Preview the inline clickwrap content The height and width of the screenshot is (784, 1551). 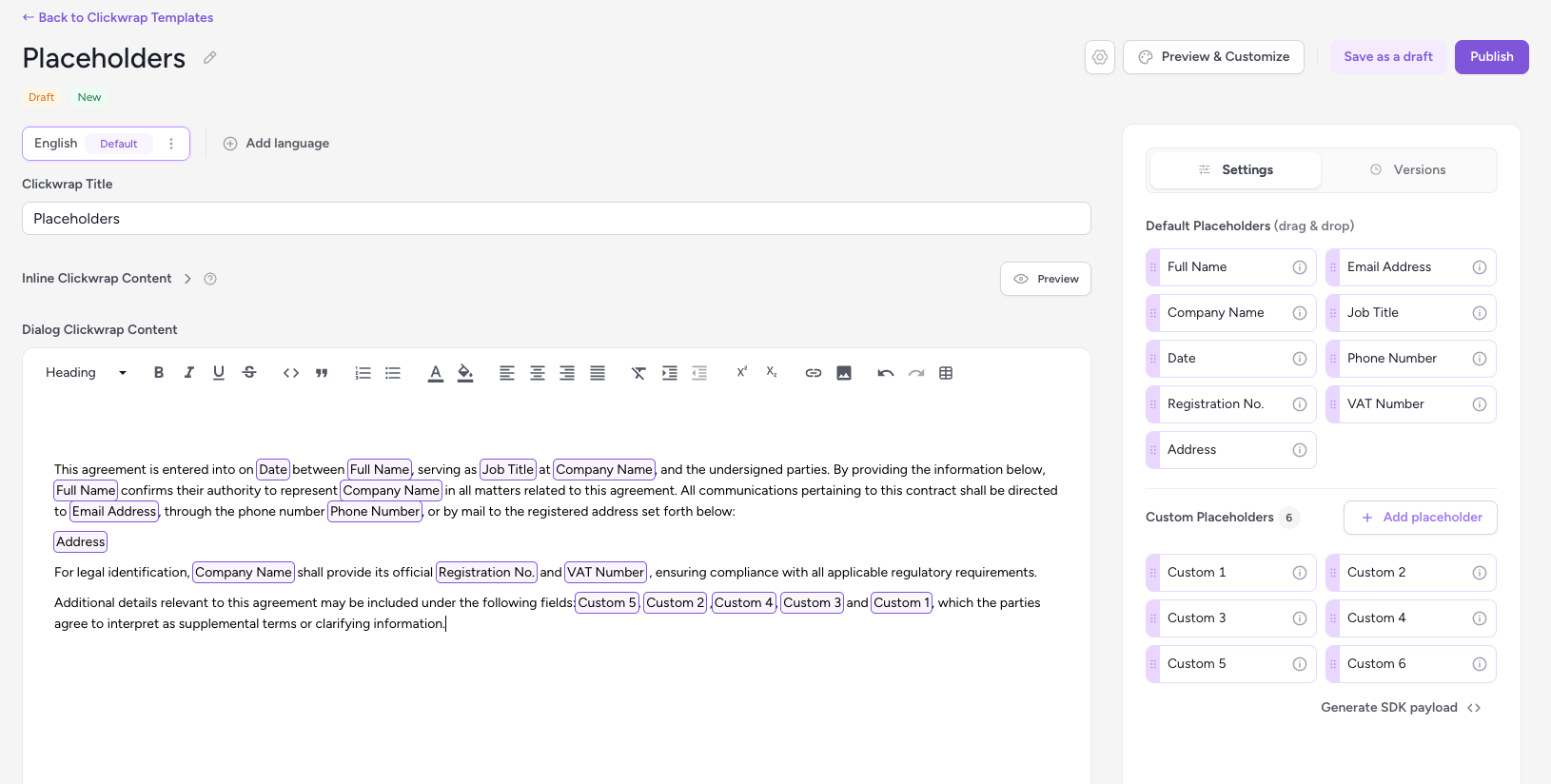[1045, 279]
